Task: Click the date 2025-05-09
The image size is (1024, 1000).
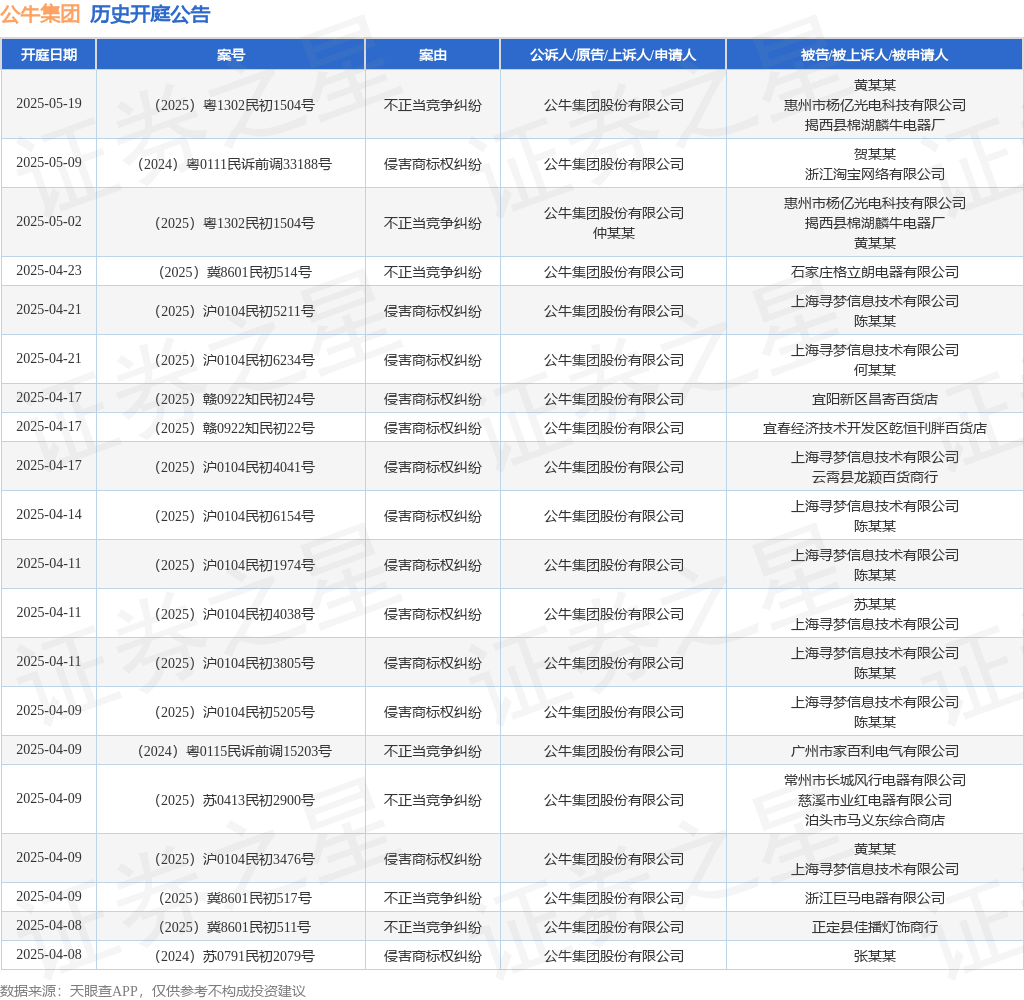Action: (49, 163)
